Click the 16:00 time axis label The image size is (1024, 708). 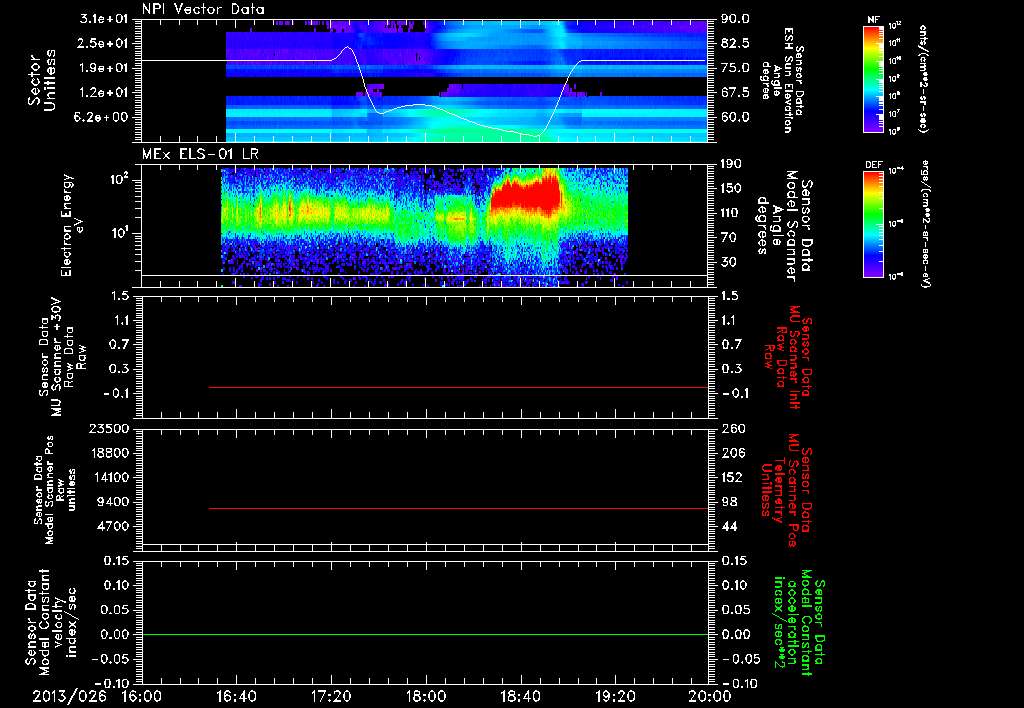tap(142, 696)
